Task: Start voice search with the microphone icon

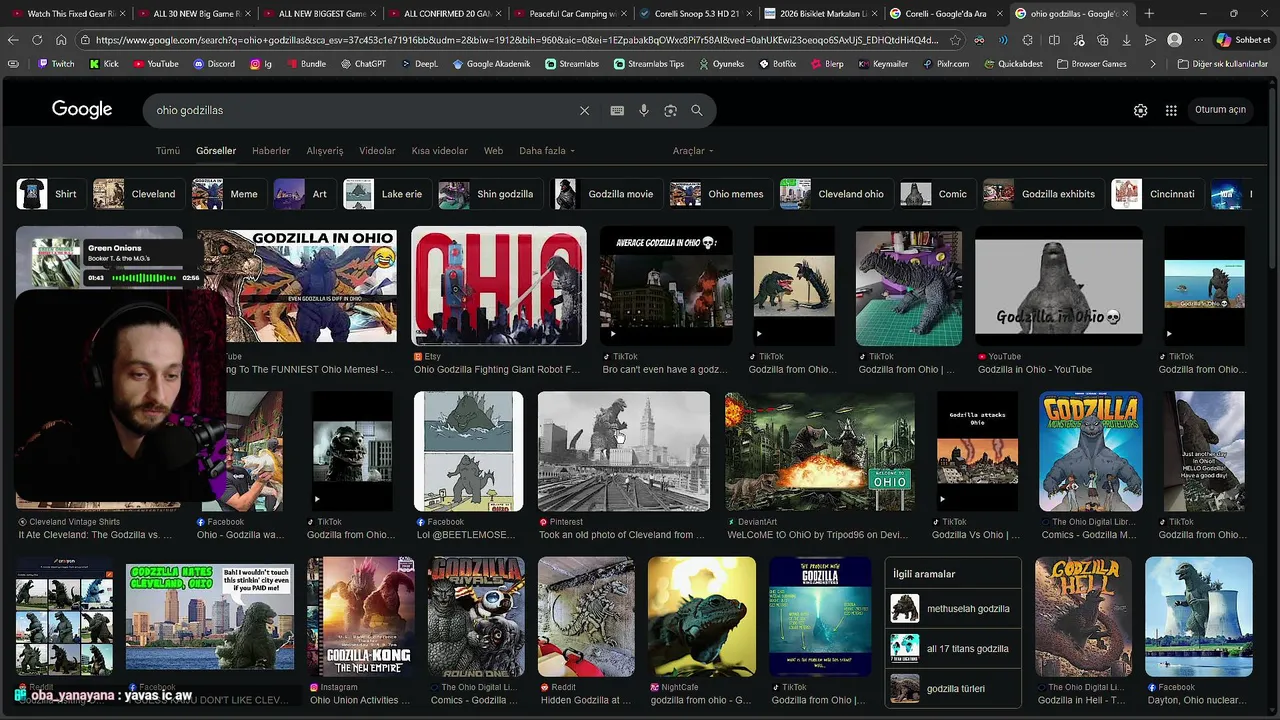Action: point(644,110)
